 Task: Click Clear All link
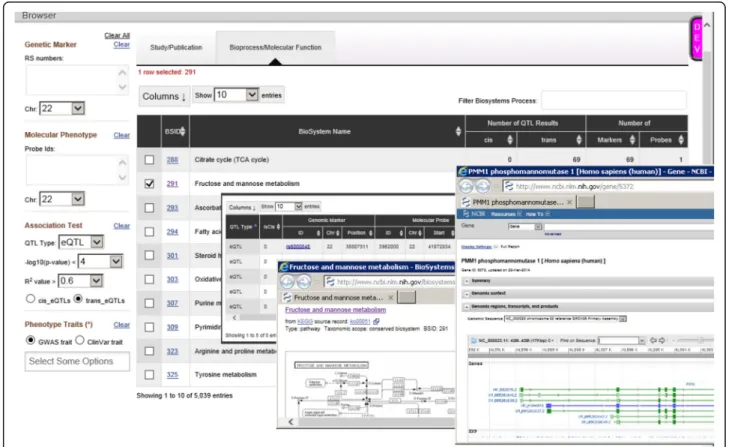click(117, 35)
